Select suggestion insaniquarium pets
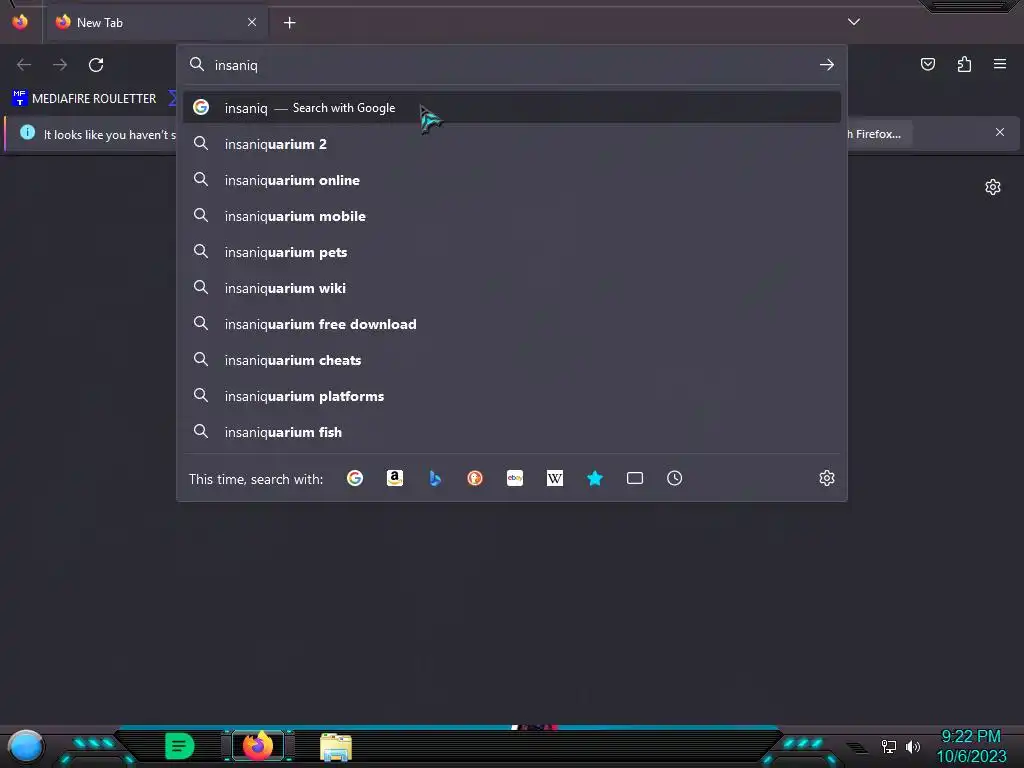Viewport: 1024px width, 768px height. 512,252
